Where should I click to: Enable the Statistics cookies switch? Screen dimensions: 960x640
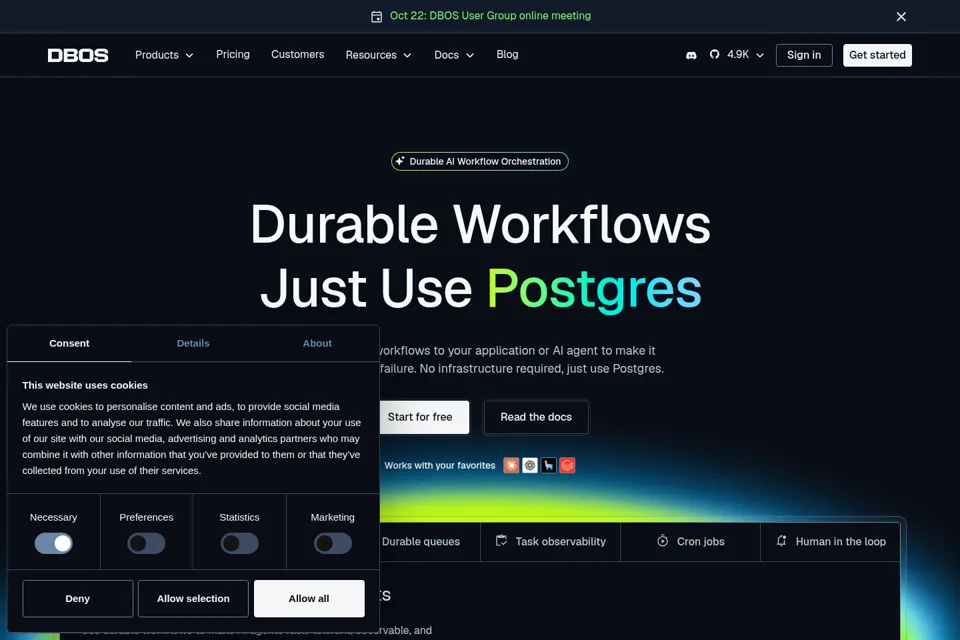point(239,543)
